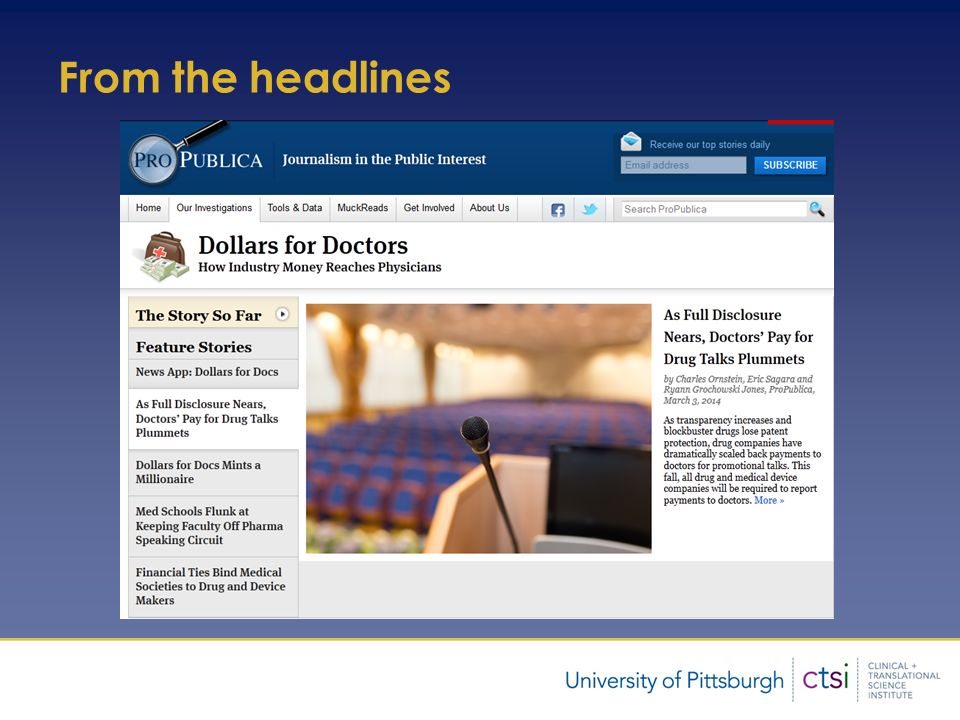This screenshot has height=720, width=960.
Task: Focus the Email address field
Action: point(683,165)
